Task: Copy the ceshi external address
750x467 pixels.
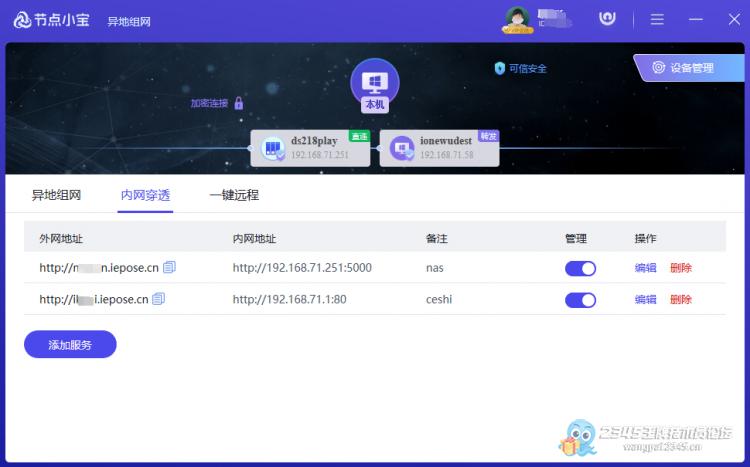Action: point(158,299)
